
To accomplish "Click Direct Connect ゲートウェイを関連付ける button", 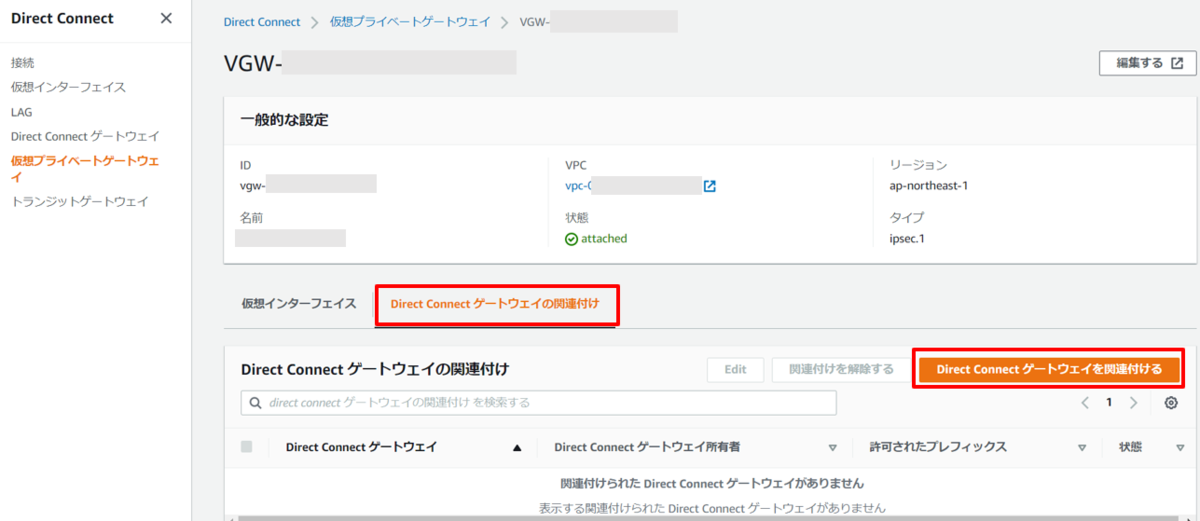I will [x=1049, y=369].
